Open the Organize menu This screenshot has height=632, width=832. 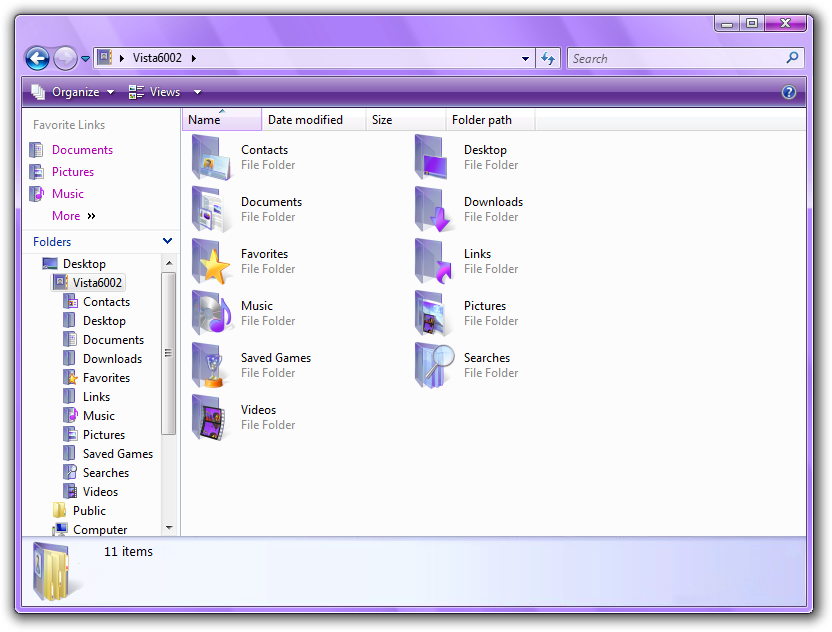(73, 92)
